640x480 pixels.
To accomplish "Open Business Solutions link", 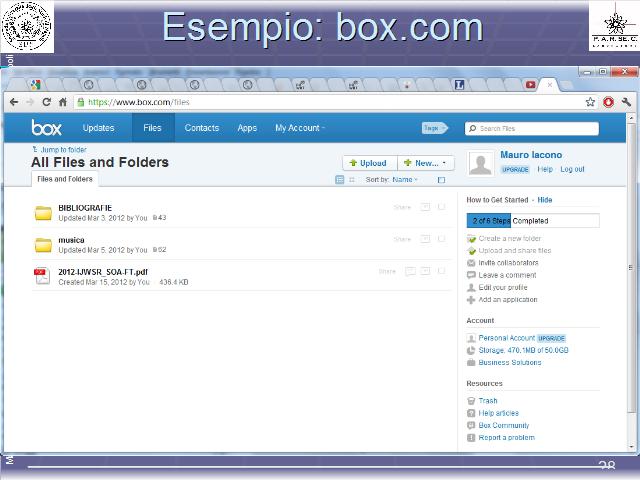I will pyautogui.click(x=510, y=362).
